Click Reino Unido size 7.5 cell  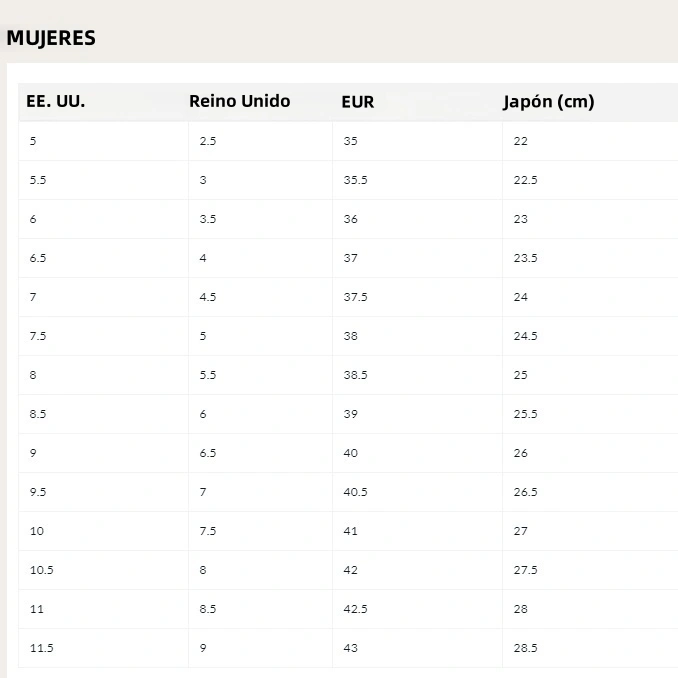pos(207,531)
